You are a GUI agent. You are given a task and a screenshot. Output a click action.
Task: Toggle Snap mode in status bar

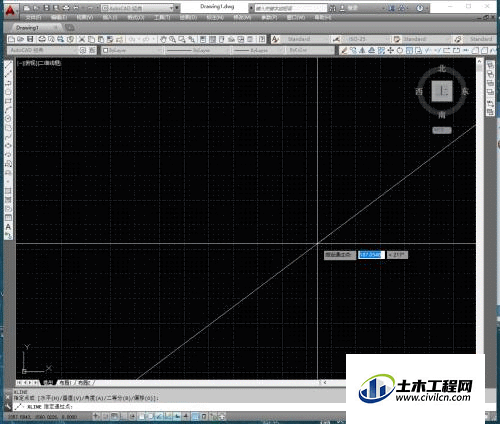[105, 416]
